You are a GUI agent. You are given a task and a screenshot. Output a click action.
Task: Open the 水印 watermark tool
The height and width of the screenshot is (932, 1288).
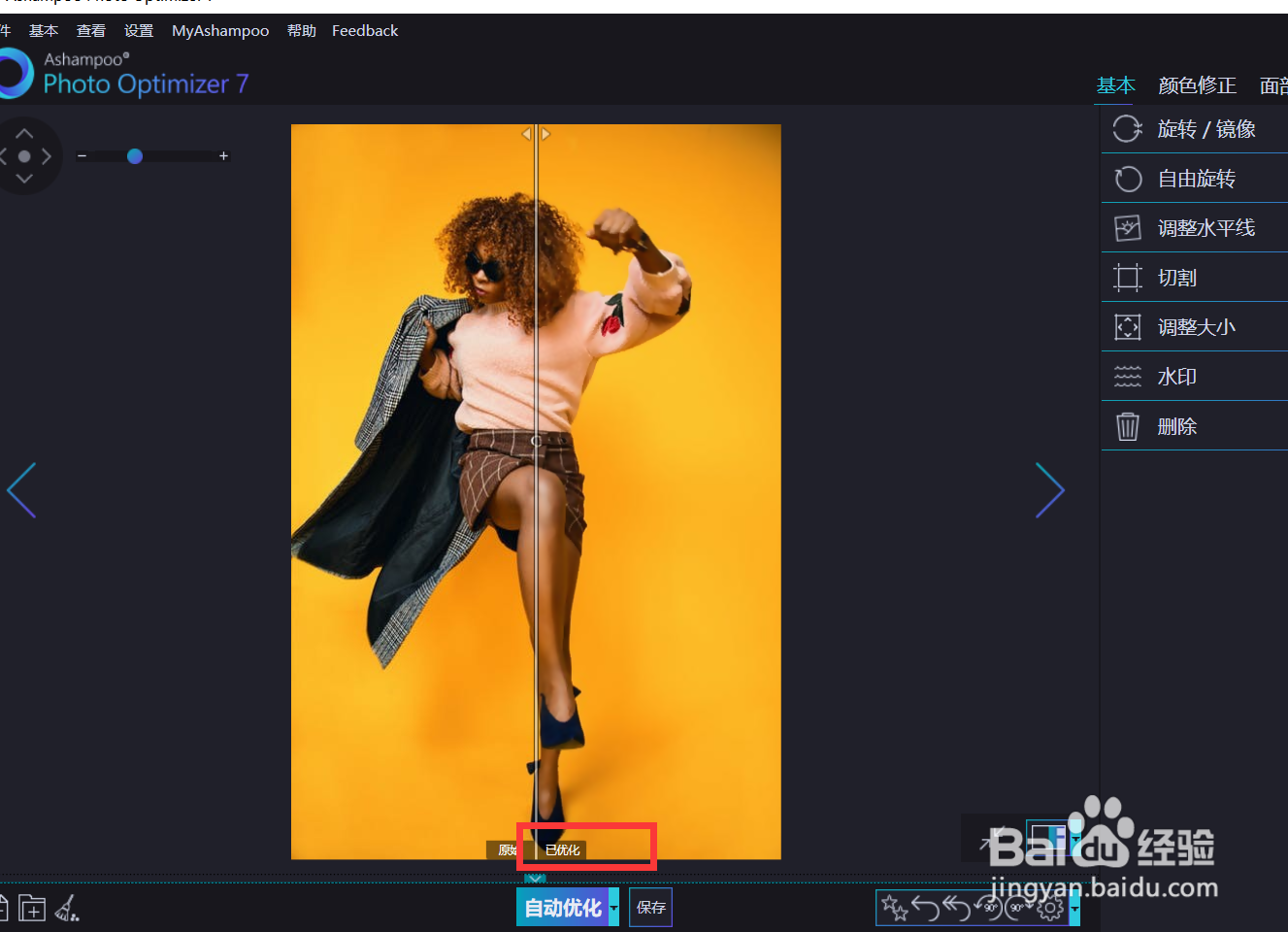[1194, 377]
